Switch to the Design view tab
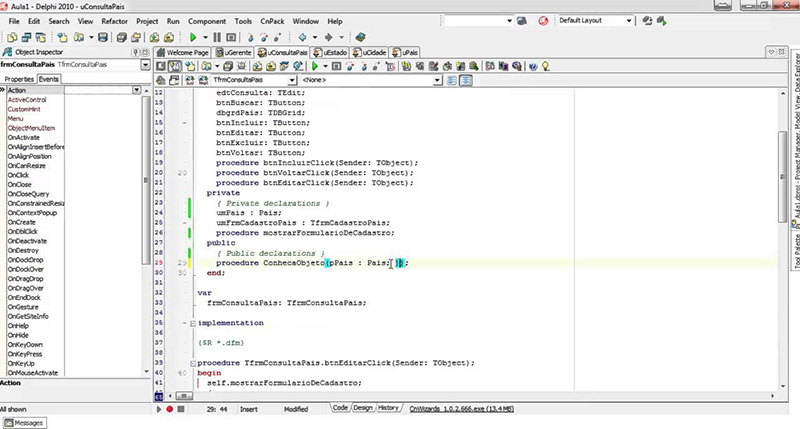 tap(363, 408)
